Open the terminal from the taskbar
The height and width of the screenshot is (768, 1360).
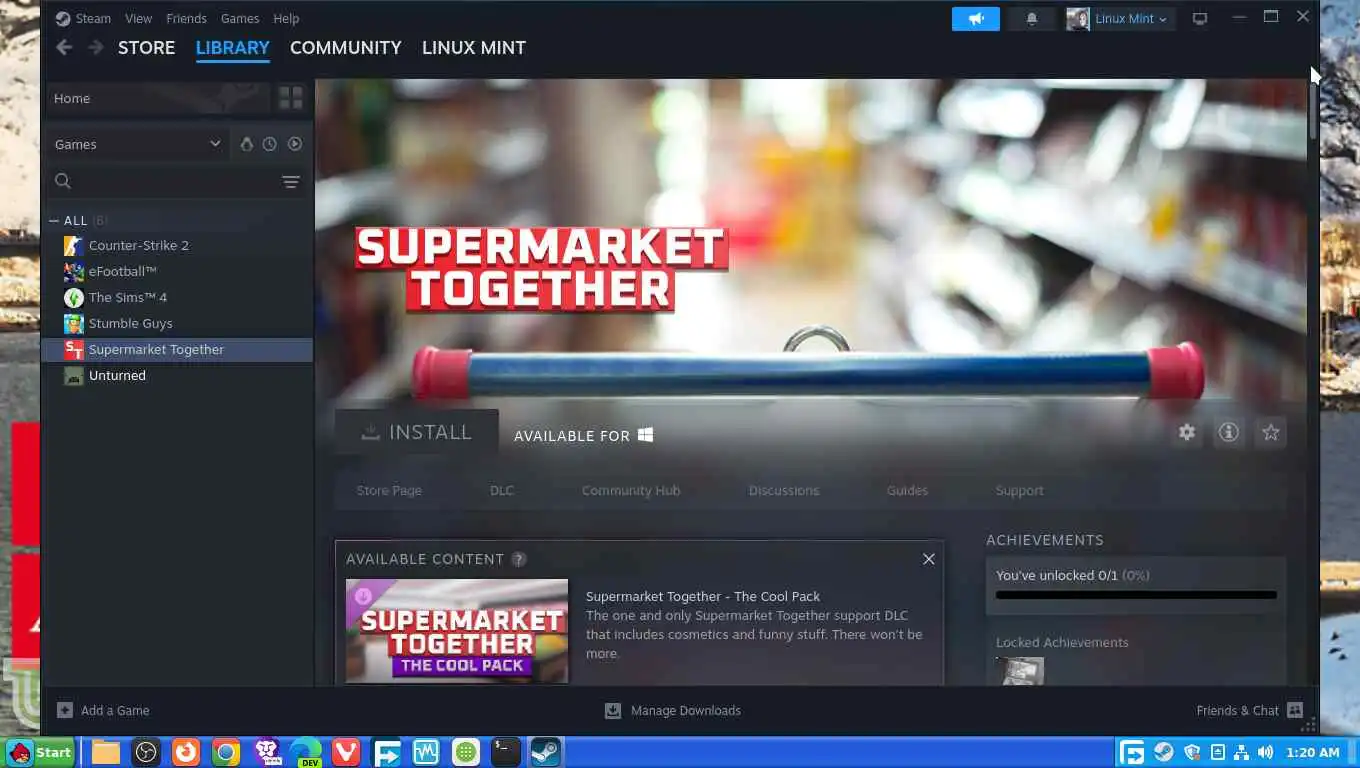point(506,752)
